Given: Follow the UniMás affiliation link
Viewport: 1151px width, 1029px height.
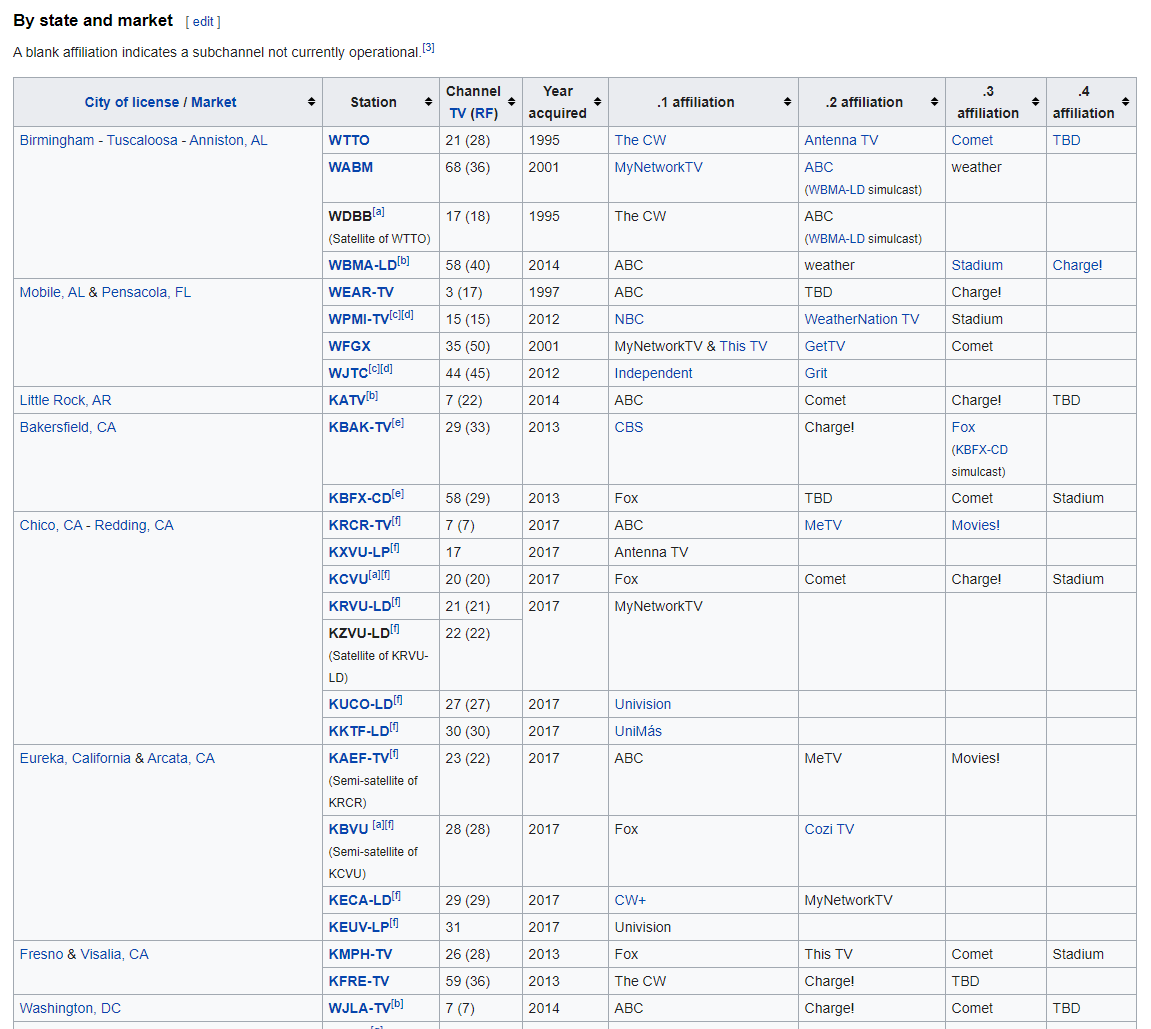Looking at the screenshot, I should coord(638,732).
